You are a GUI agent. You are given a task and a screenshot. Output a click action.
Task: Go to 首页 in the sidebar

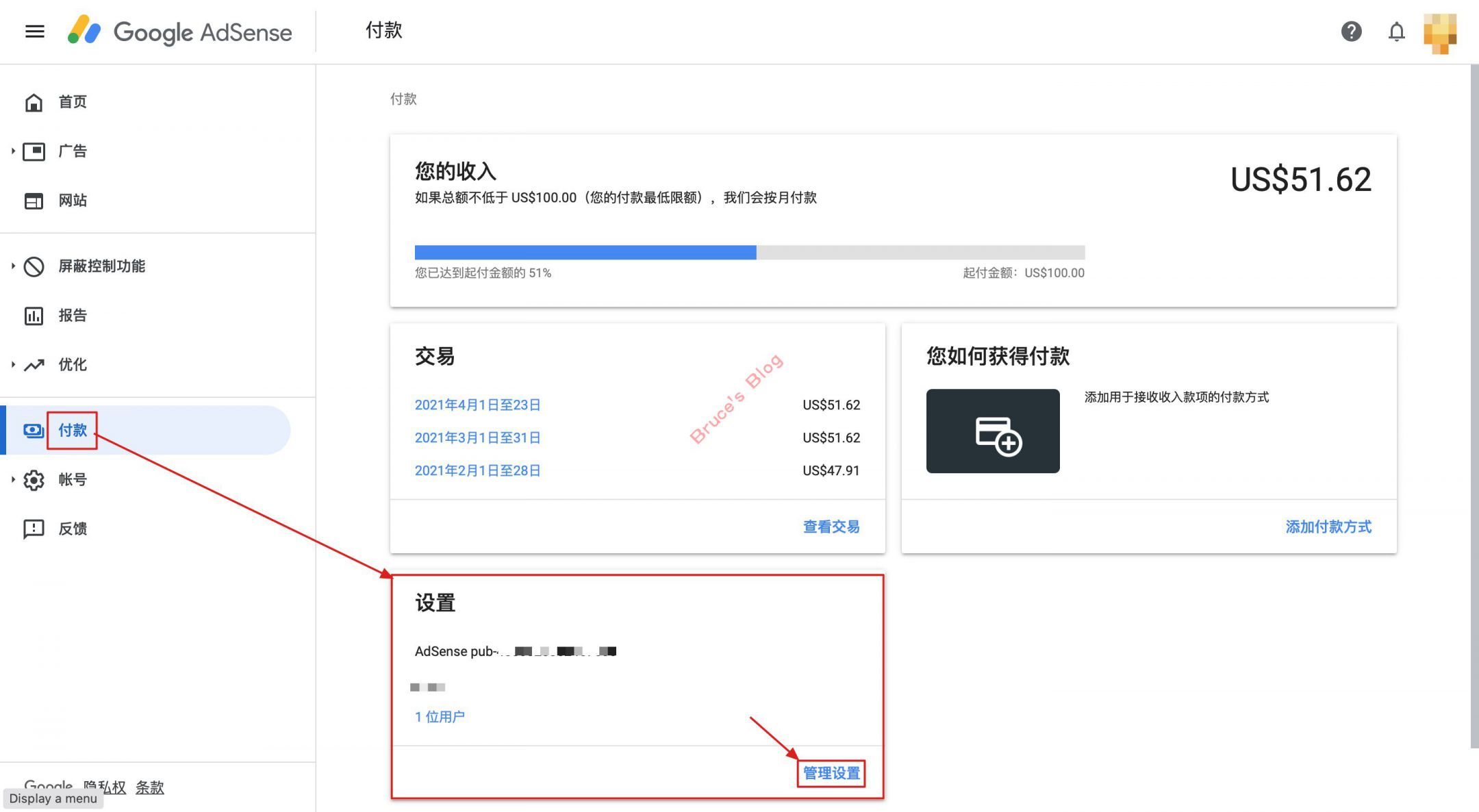[73, 102]
